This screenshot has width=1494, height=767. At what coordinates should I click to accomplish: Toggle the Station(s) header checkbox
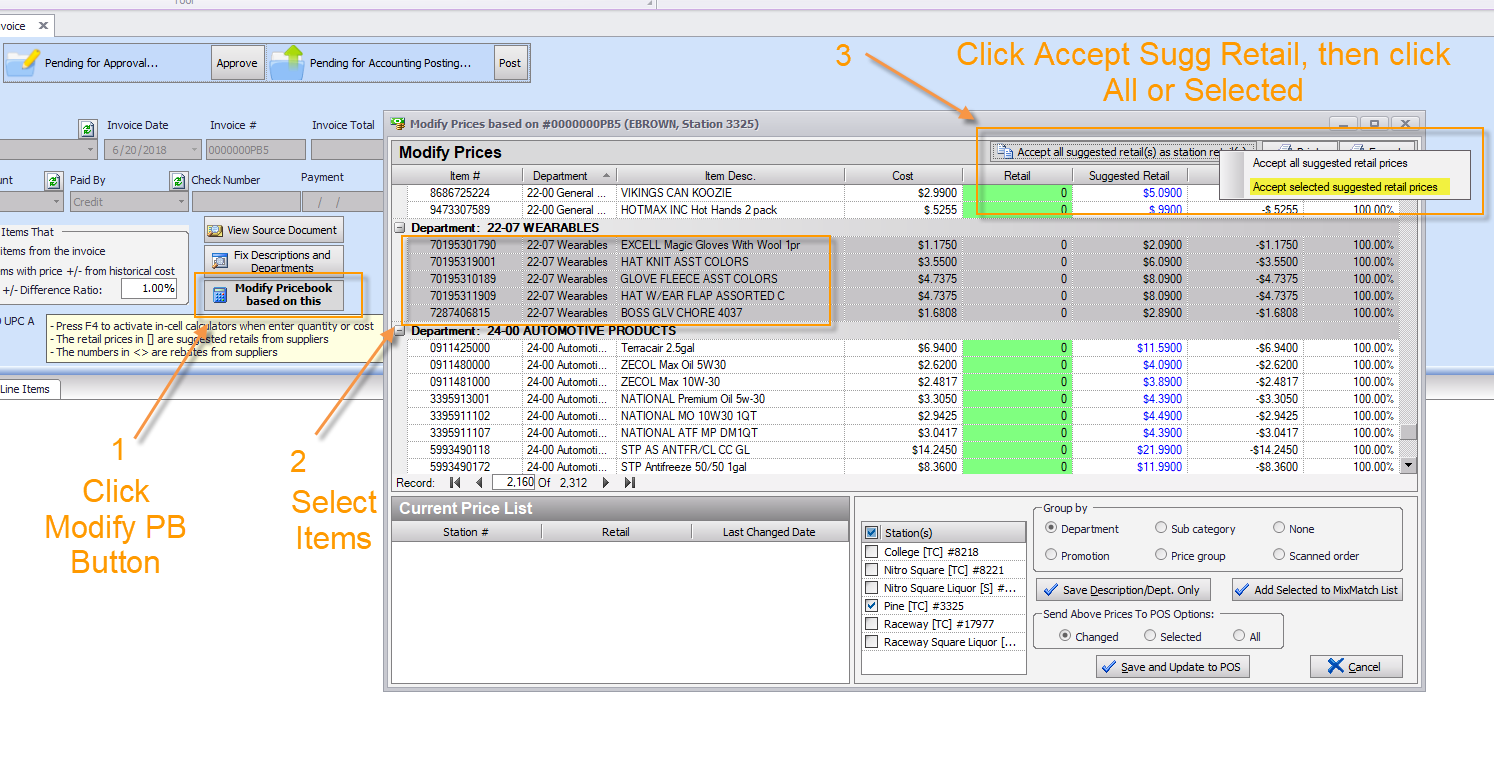click(872, 533)
